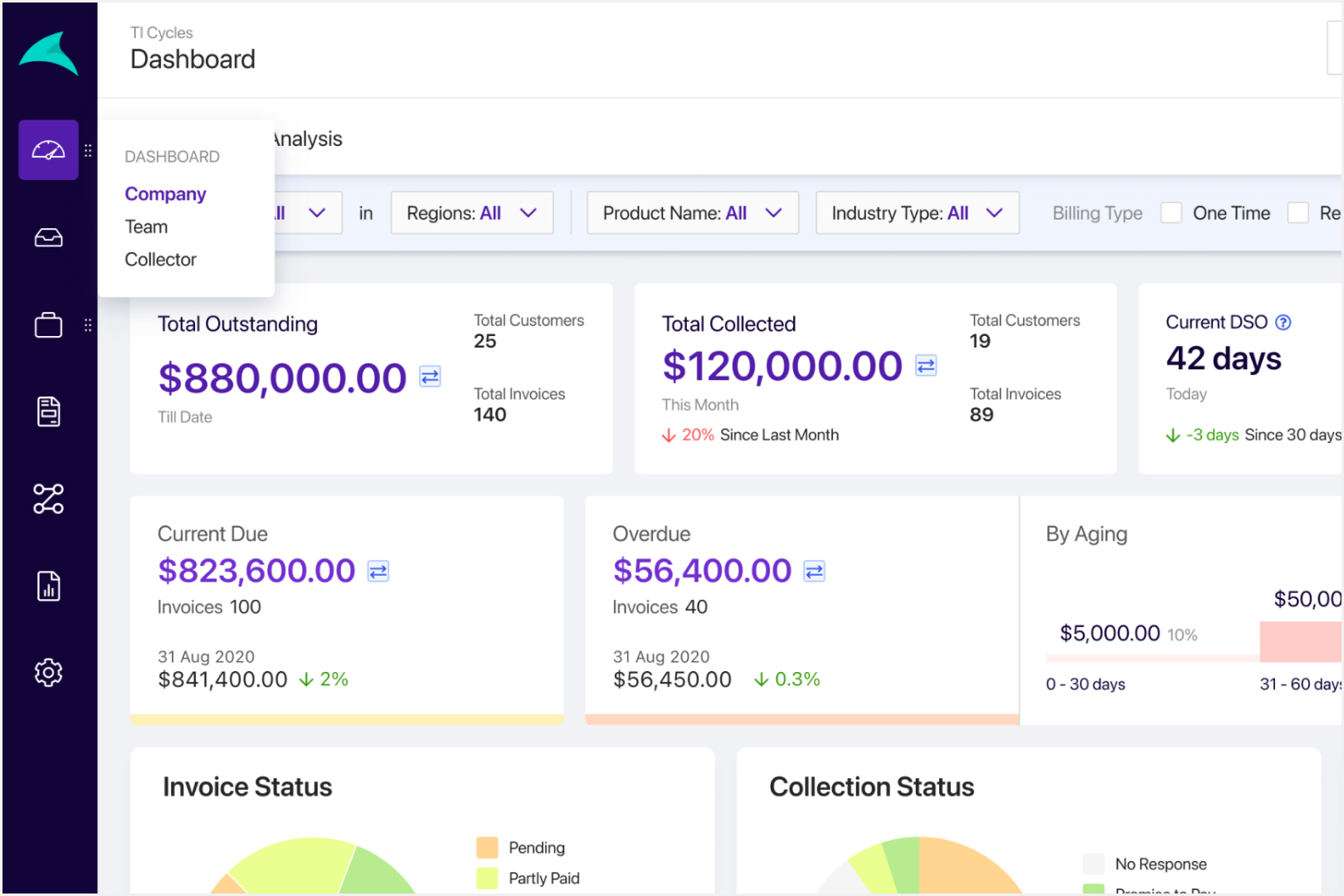Click the $120,000.00 total collected amount

pos(782,366)
